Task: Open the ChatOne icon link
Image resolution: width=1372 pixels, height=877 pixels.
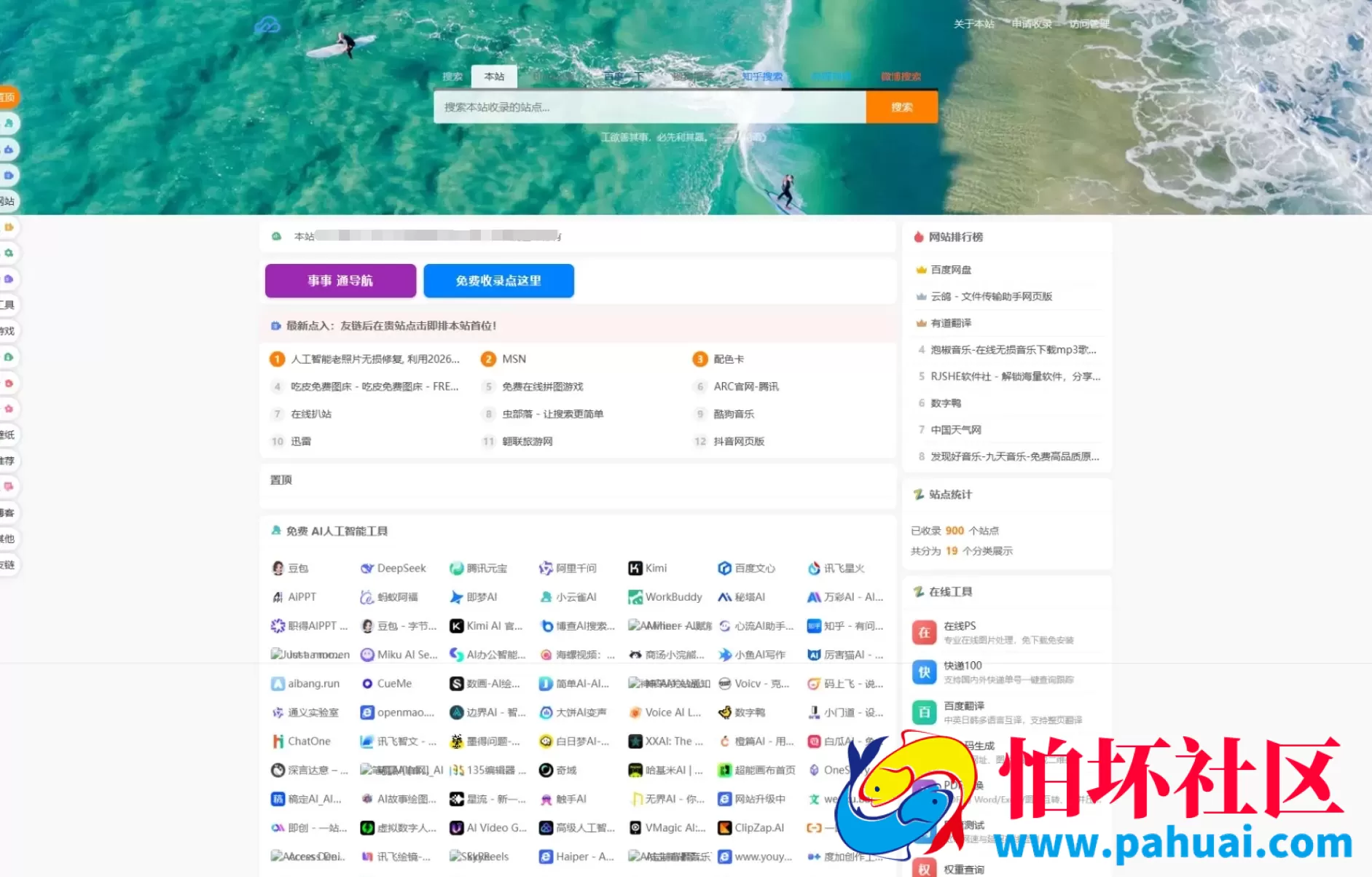Action: (278, 741)
